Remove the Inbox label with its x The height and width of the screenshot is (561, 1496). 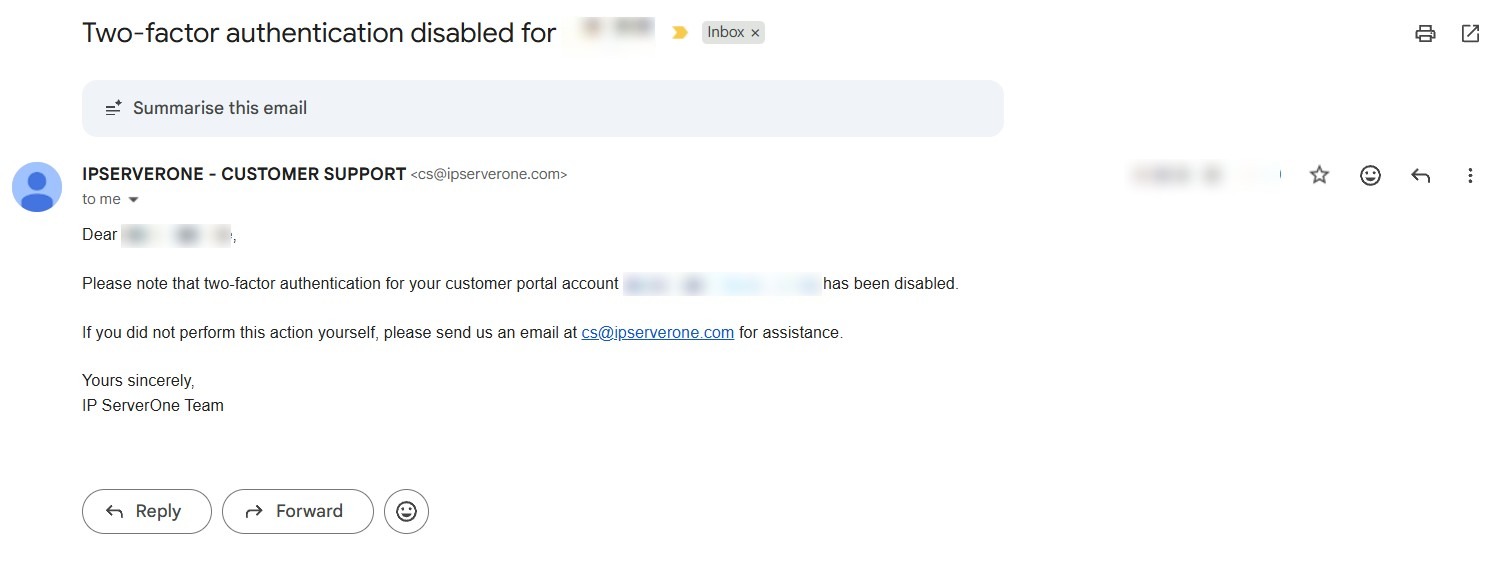click(756, 33)
